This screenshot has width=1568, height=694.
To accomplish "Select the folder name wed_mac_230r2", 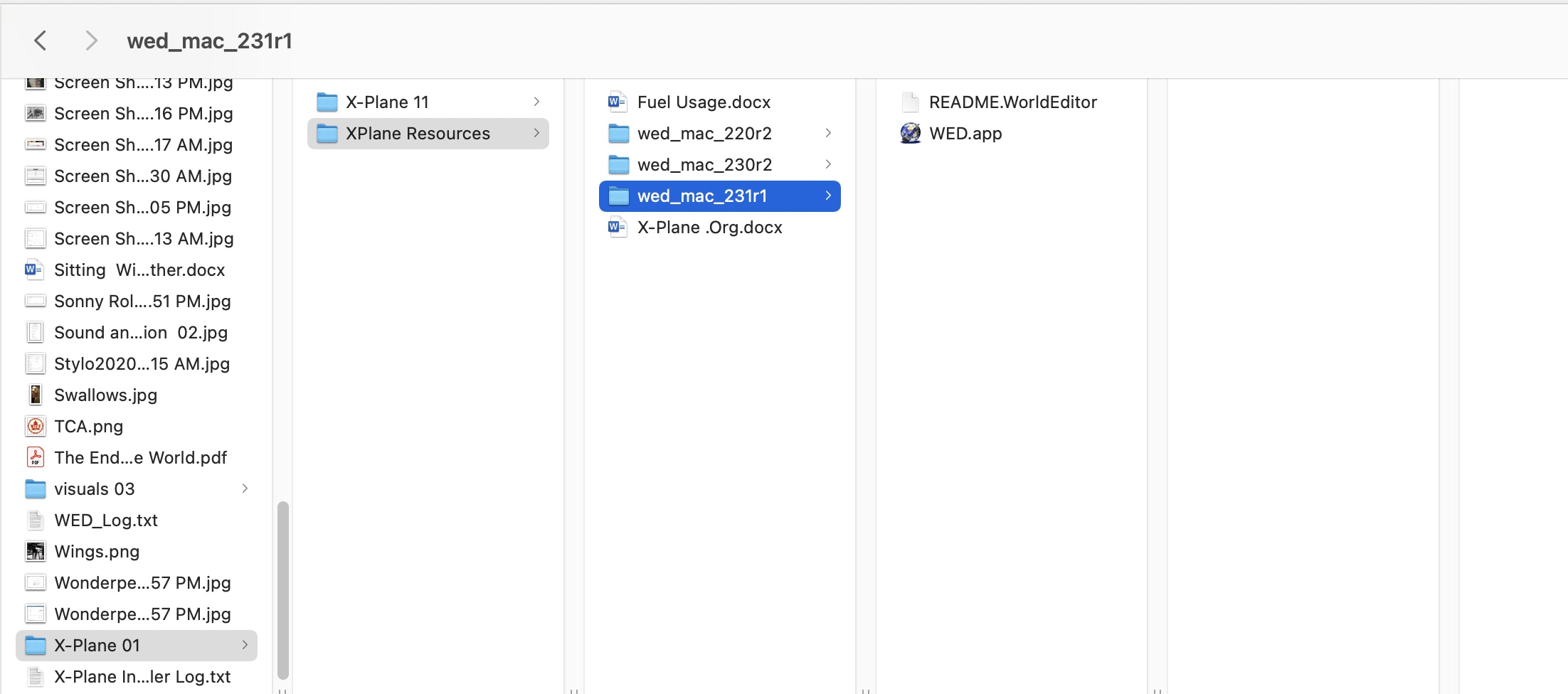I will (705, 164).
